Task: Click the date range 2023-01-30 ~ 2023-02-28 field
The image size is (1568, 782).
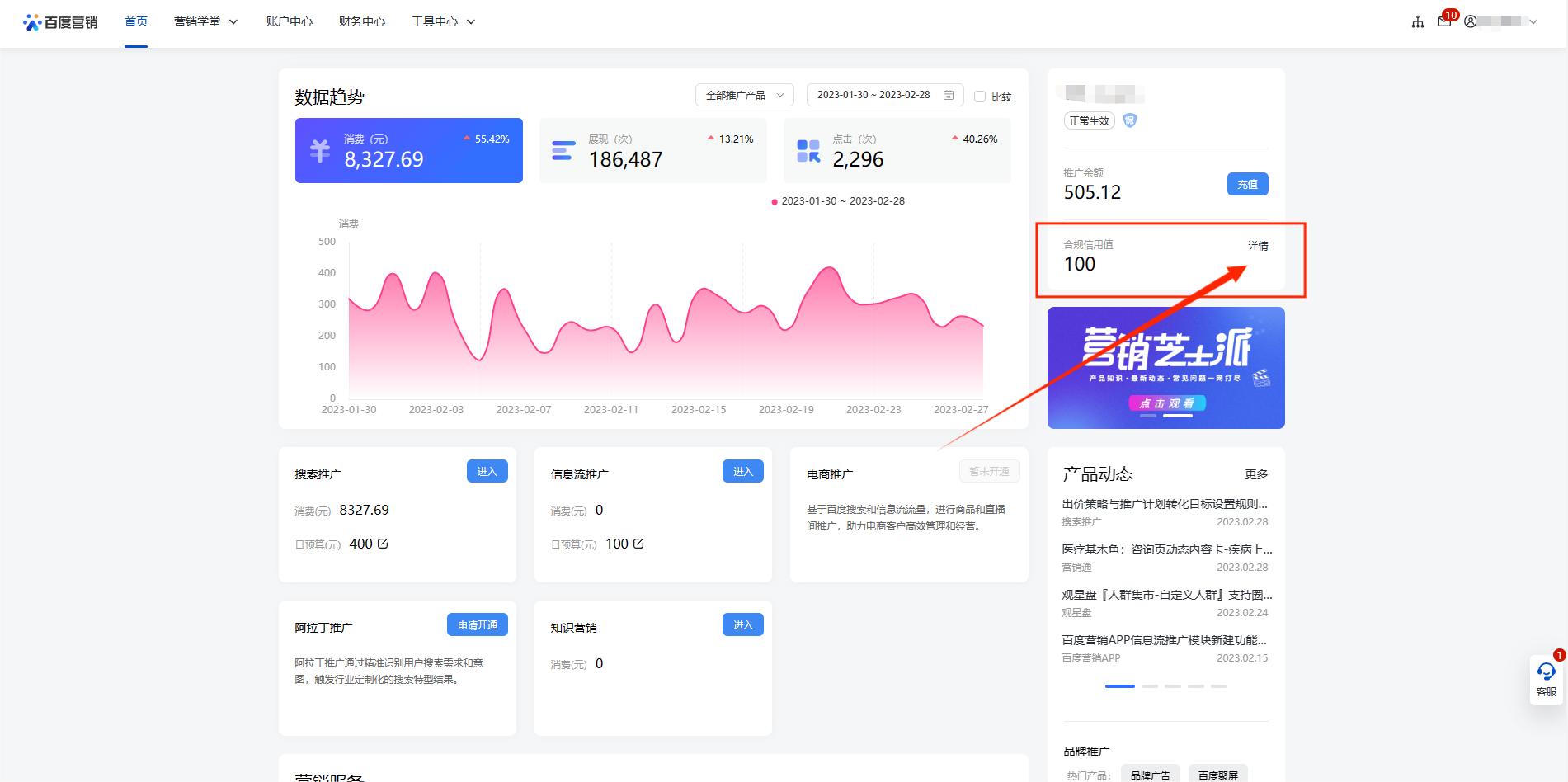Action: click(873, 94)
